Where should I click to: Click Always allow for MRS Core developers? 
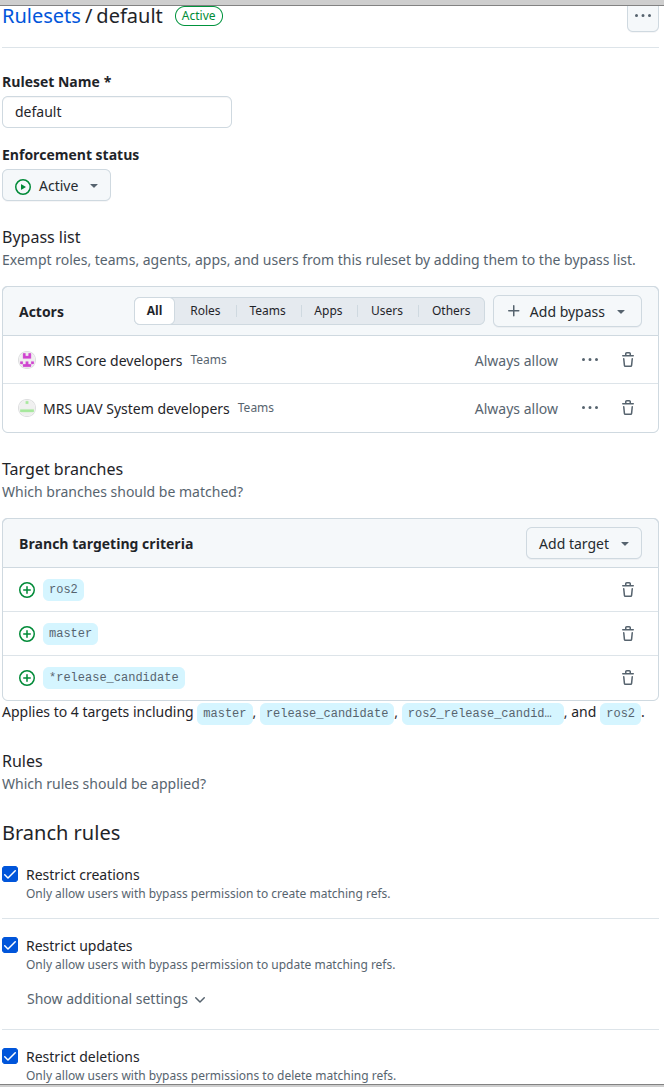(x=516, y=360)
